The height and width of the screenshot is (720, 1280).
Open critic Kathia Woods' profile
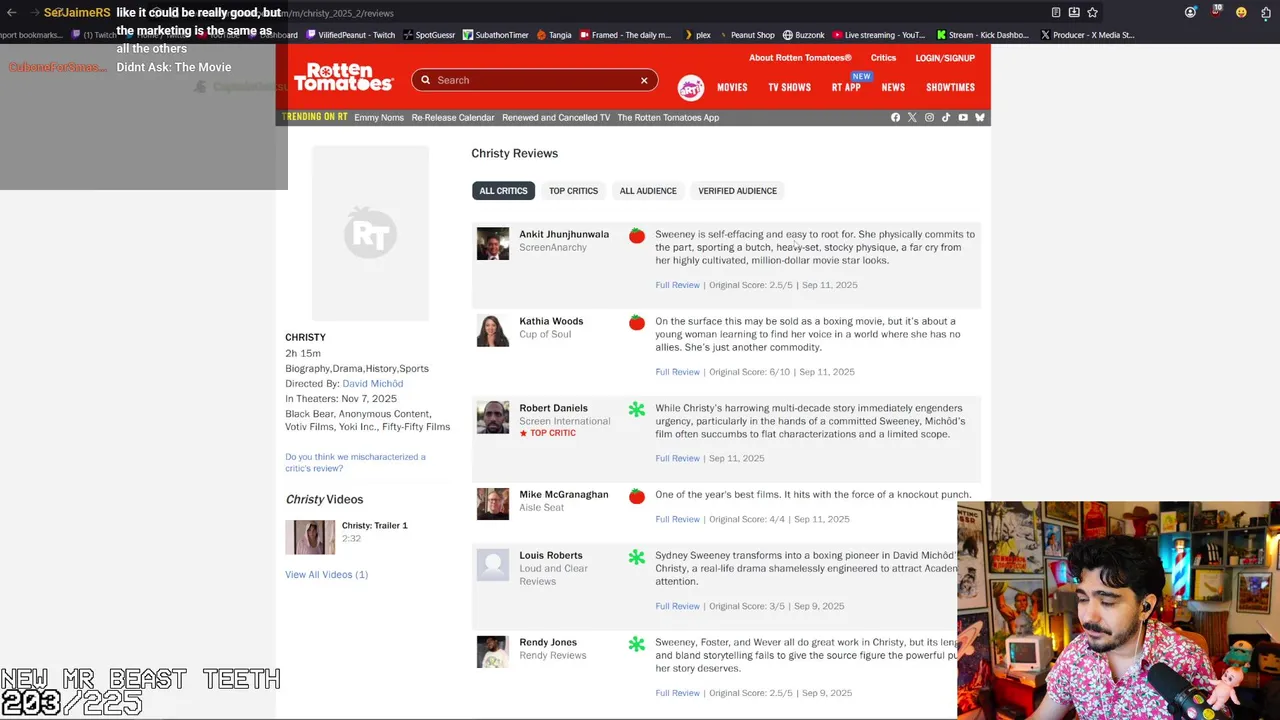tap(551, 321)
